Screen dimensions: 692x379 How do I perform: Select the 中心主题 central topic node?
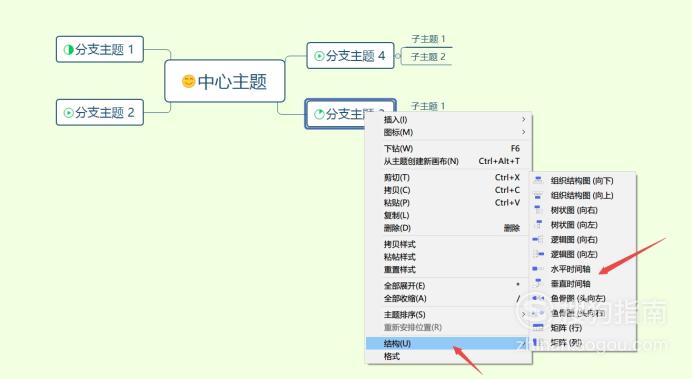[225, 81]
